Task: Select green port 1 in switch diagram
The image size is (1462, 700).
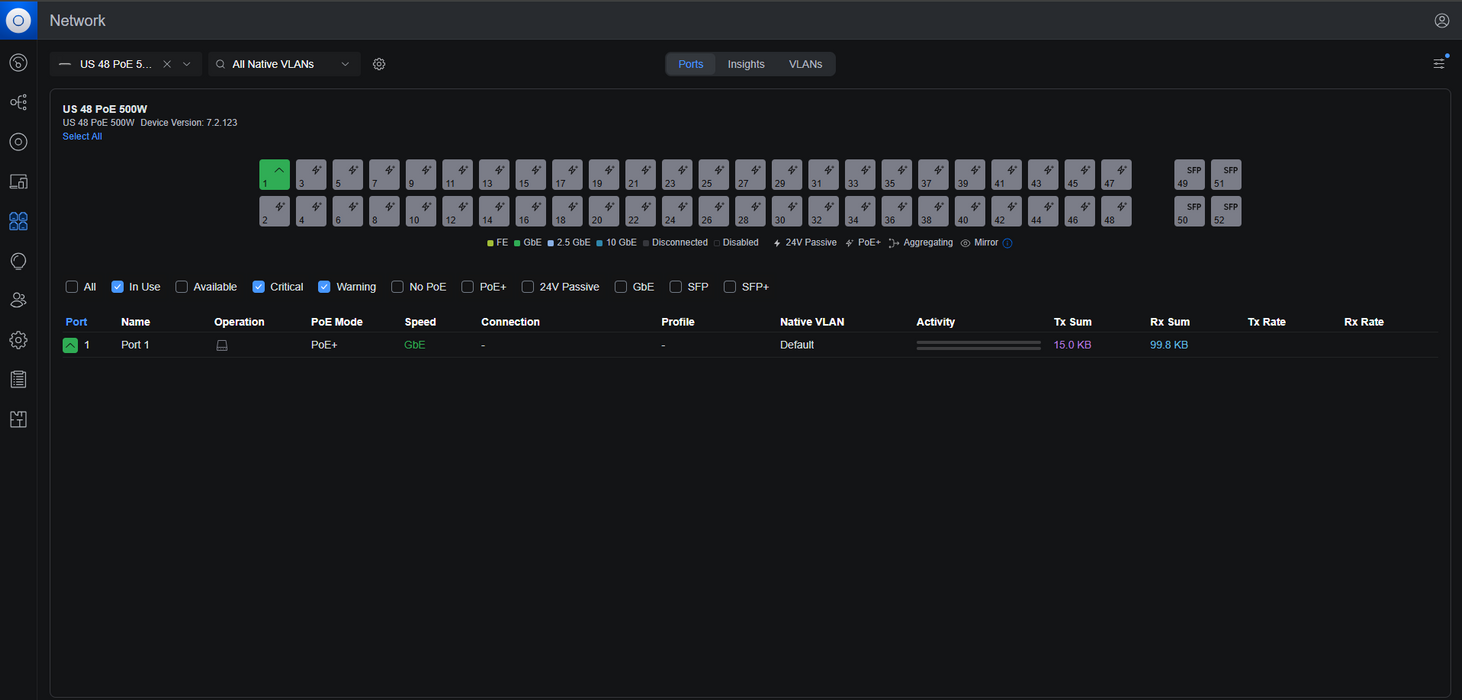Action: click(x=274, y=175)
